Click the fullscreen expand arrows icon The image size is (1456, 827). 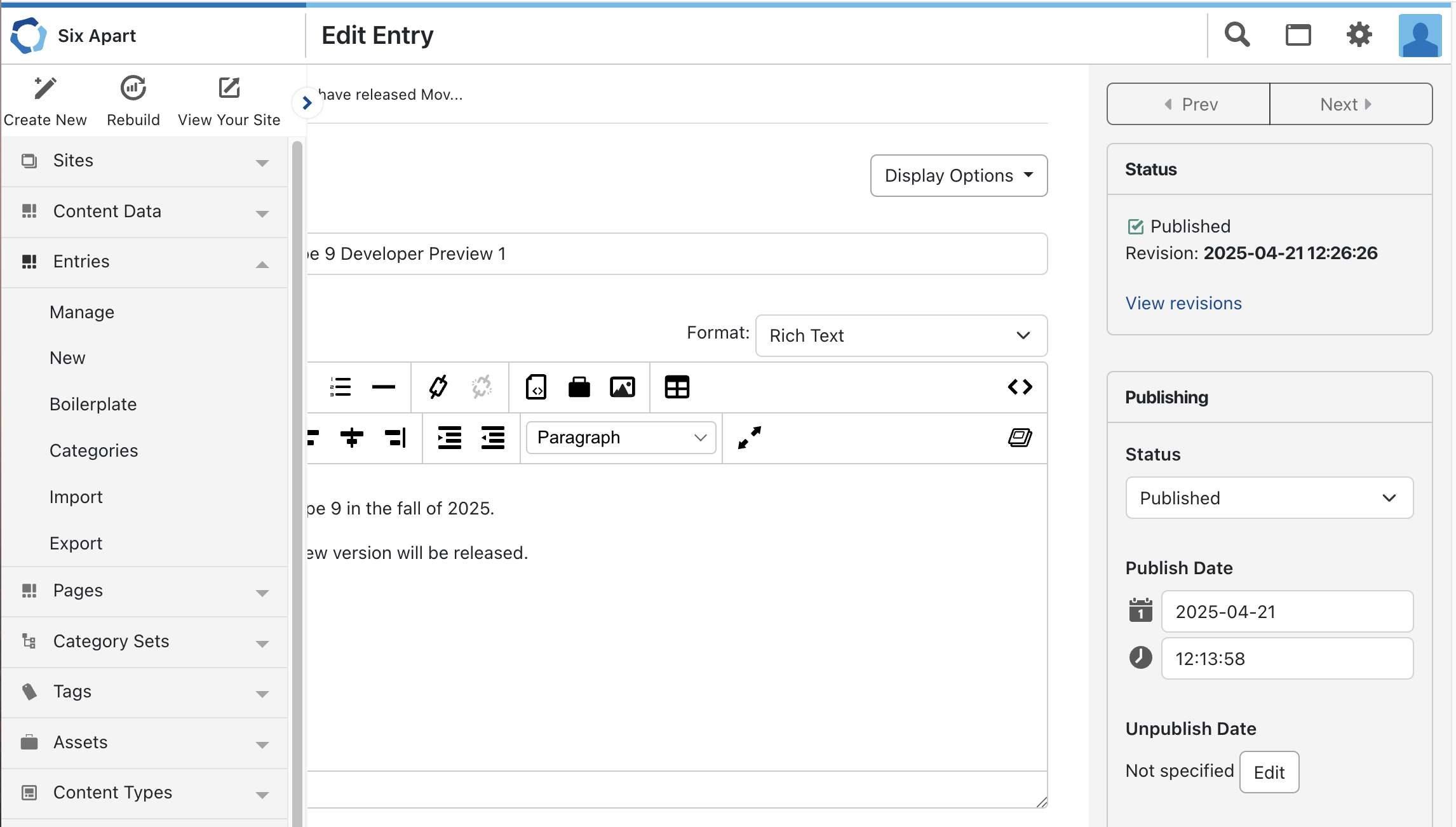(x=750, y=438)
